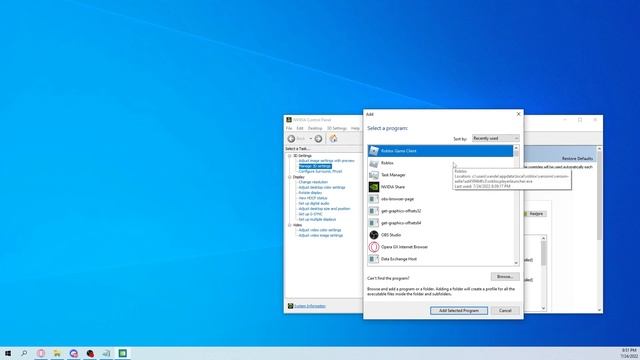The width and height of the screenshot is (640, 360).
Task: Select Adjust image settings with preview
Action: 327,161
